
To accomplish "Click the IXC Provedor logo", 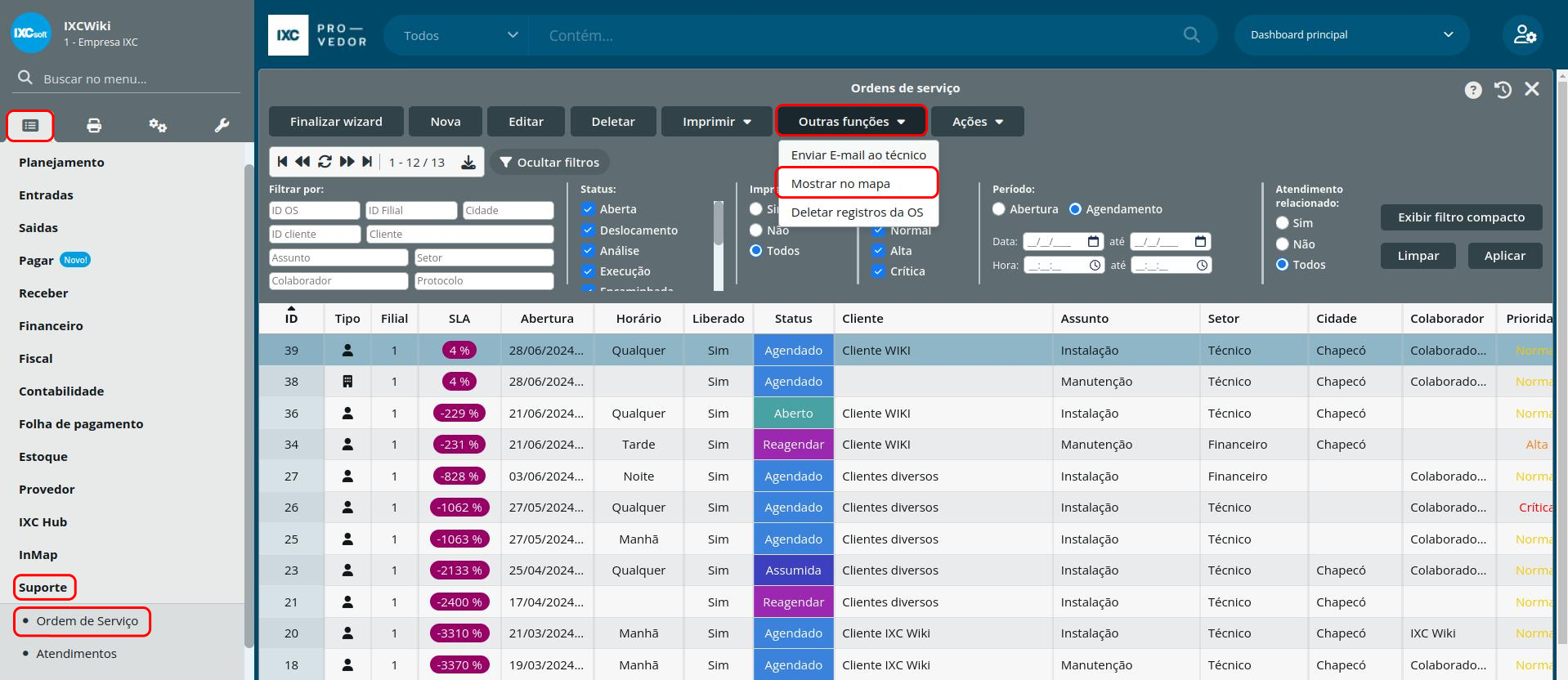I will tap(318, 35).
